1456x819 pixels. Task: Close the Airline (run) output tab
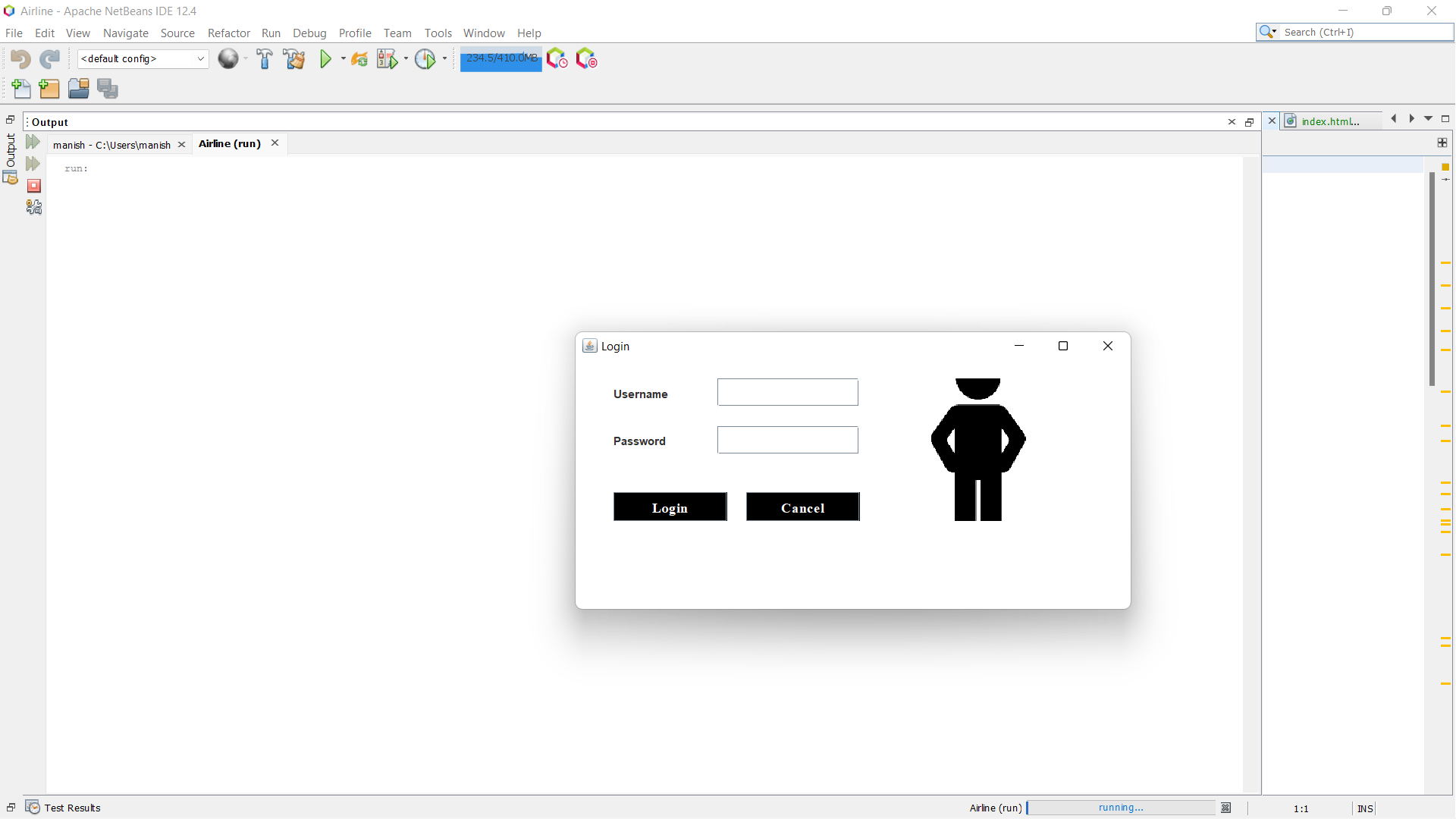coord(275,143)
